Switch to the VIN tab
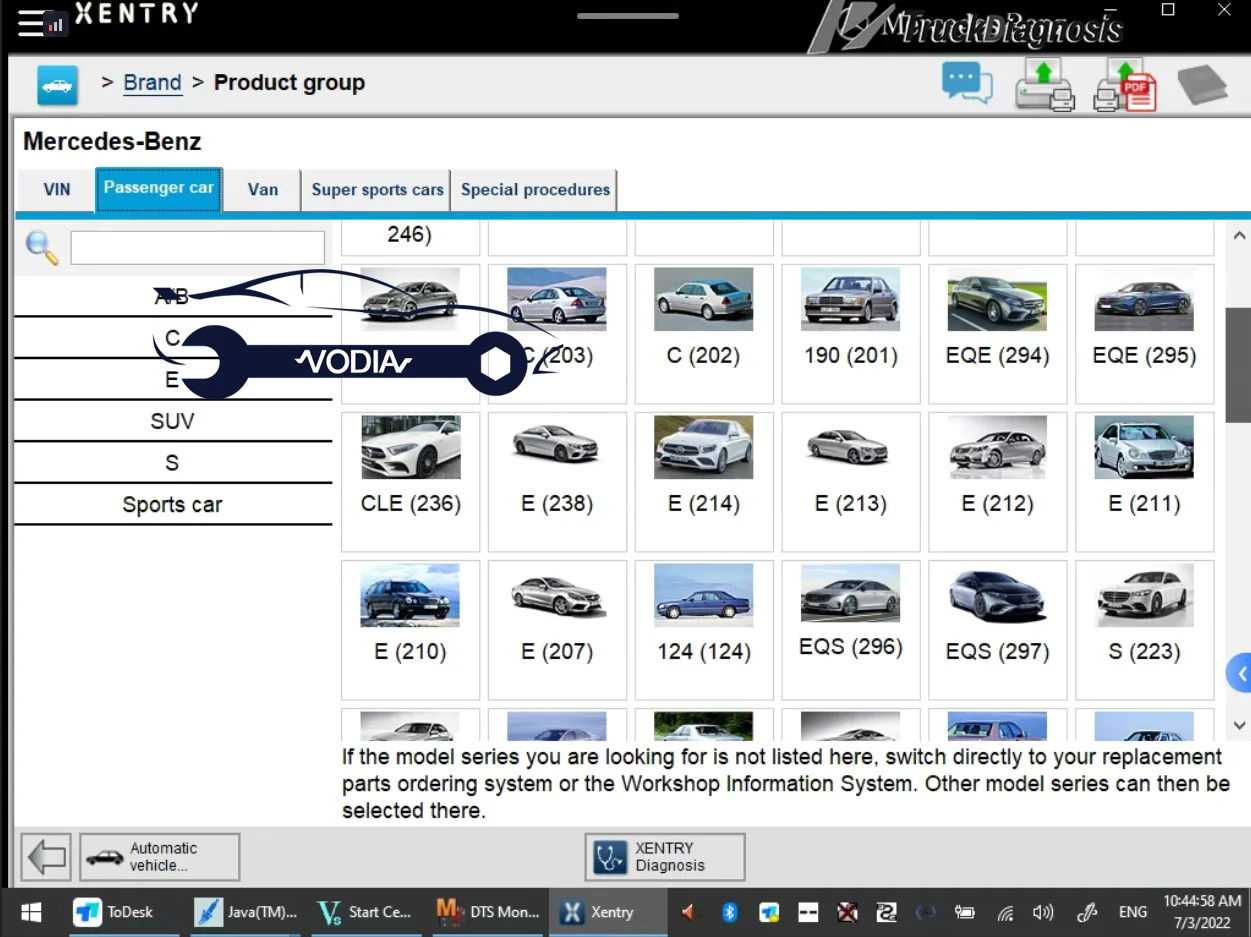Viewport: 1251px width, 937px height. [x=57, y=189]
